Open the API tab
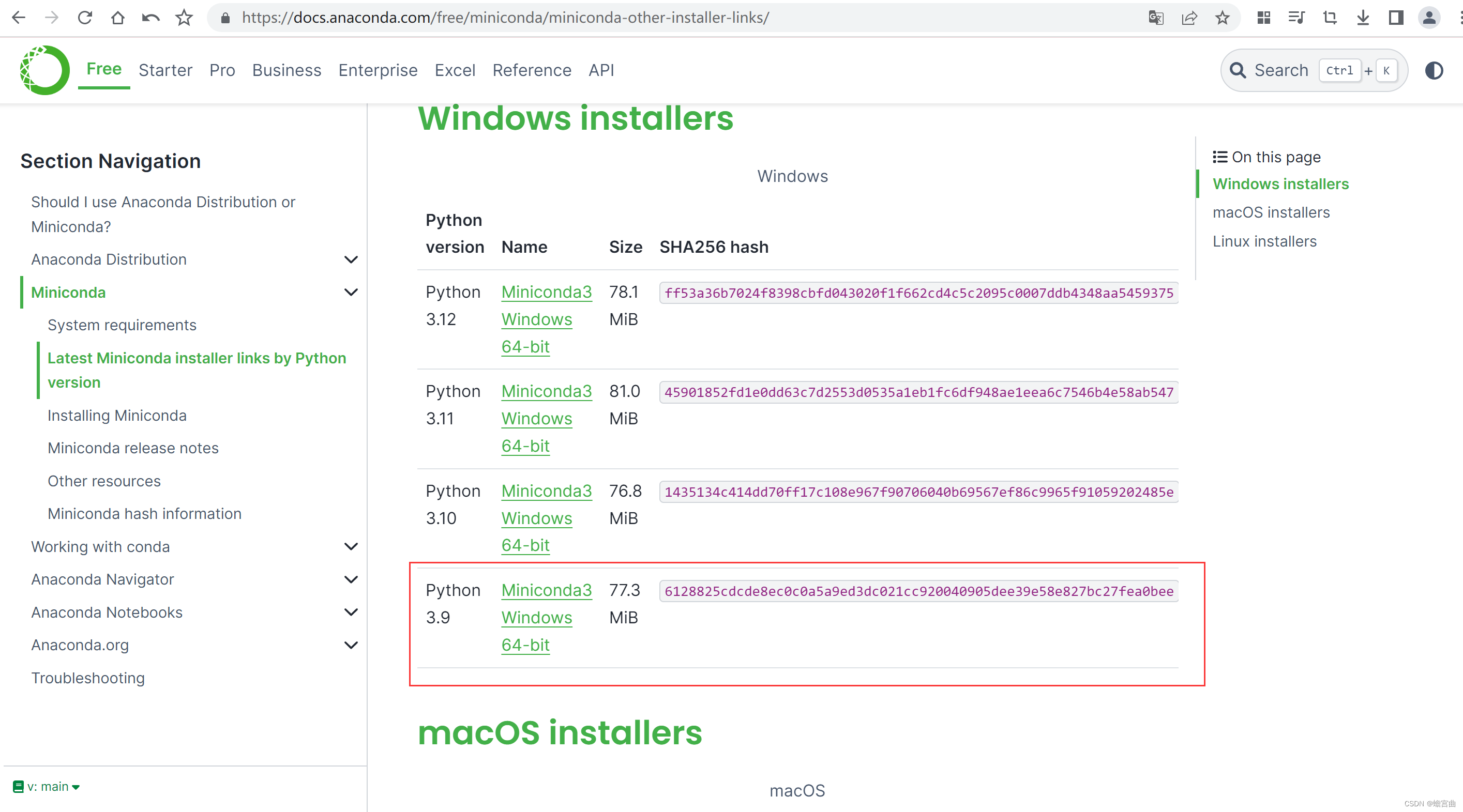 (x=601, y=70)
